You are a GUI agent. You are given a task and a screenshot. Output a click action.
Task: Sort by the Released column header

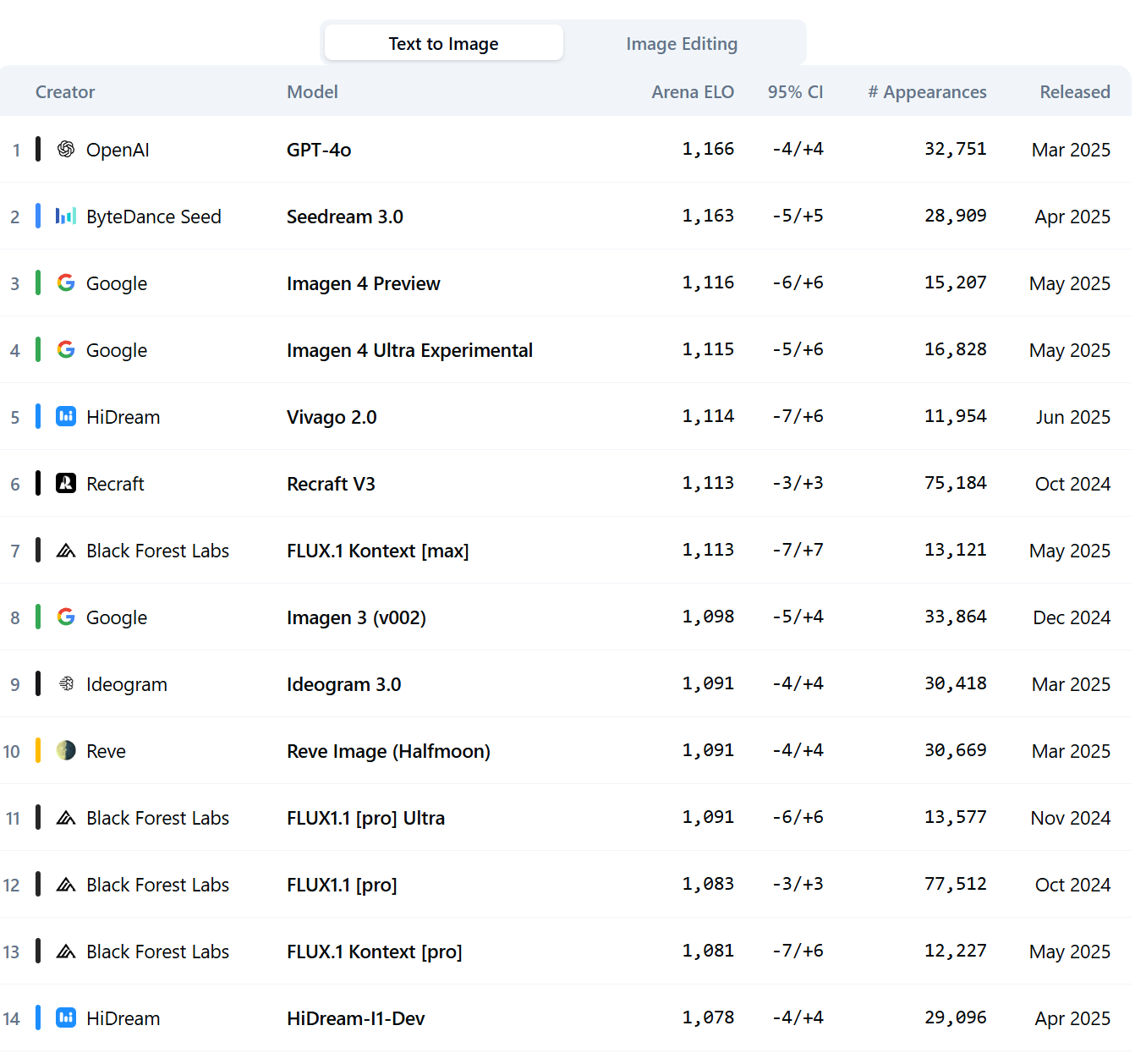point(1075,92)
